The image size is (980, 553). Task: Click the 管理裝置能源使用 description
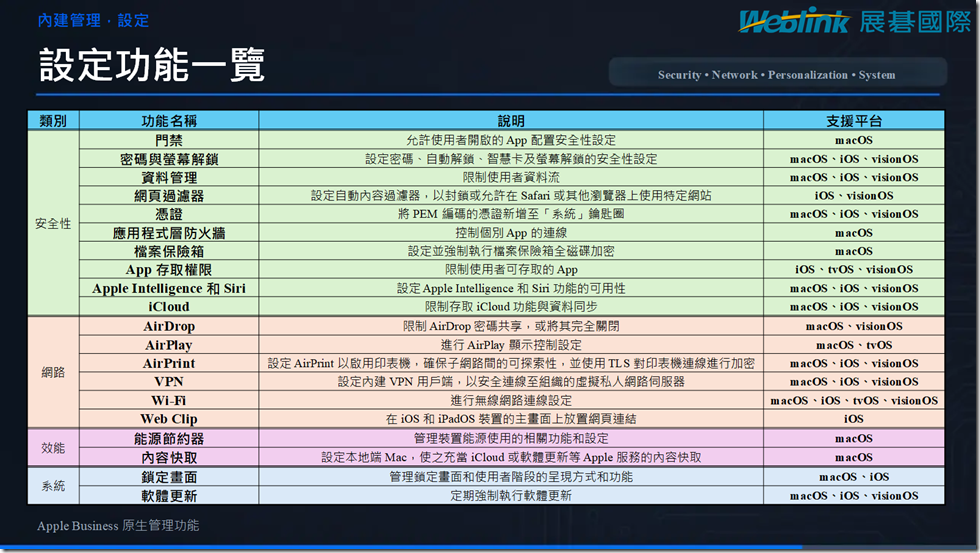coord(511,439)
